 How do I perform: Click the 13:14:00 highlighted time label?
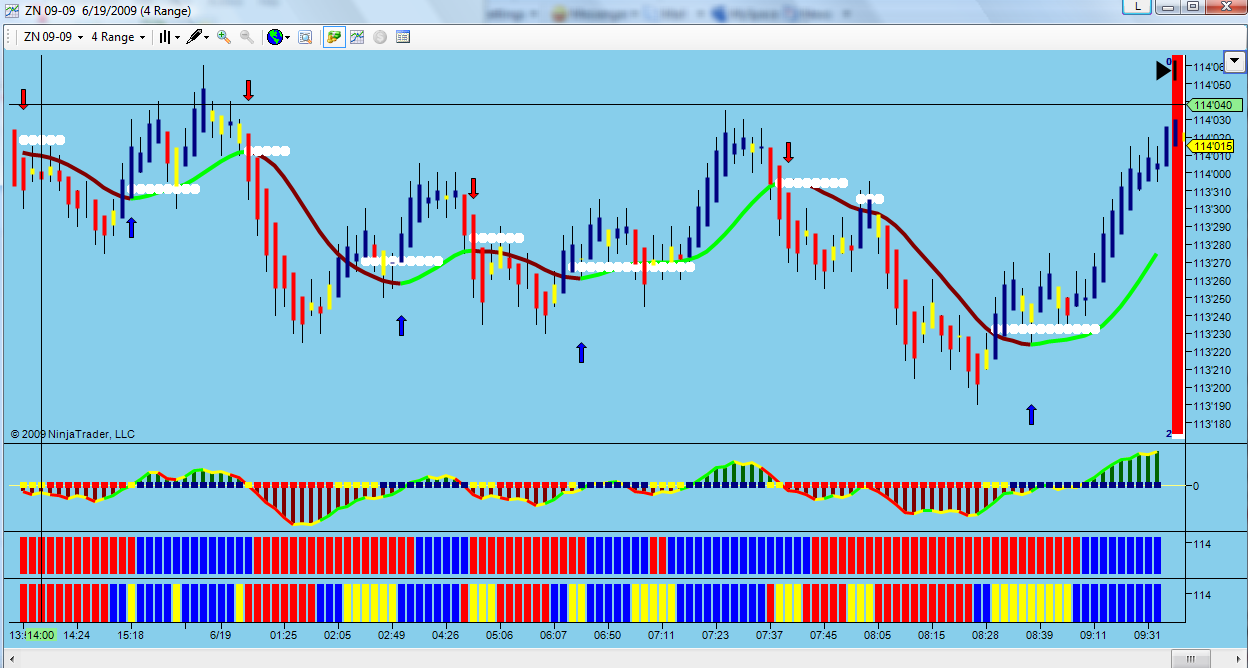[39, 635]
